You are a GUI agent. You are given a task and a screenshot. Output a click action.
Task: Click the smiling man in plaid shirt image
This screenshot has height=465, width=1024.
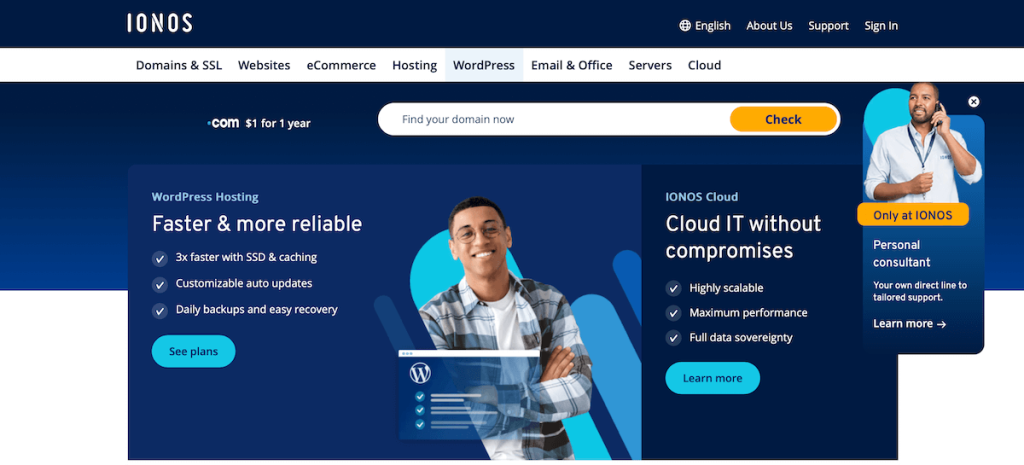tap(503, 328)
